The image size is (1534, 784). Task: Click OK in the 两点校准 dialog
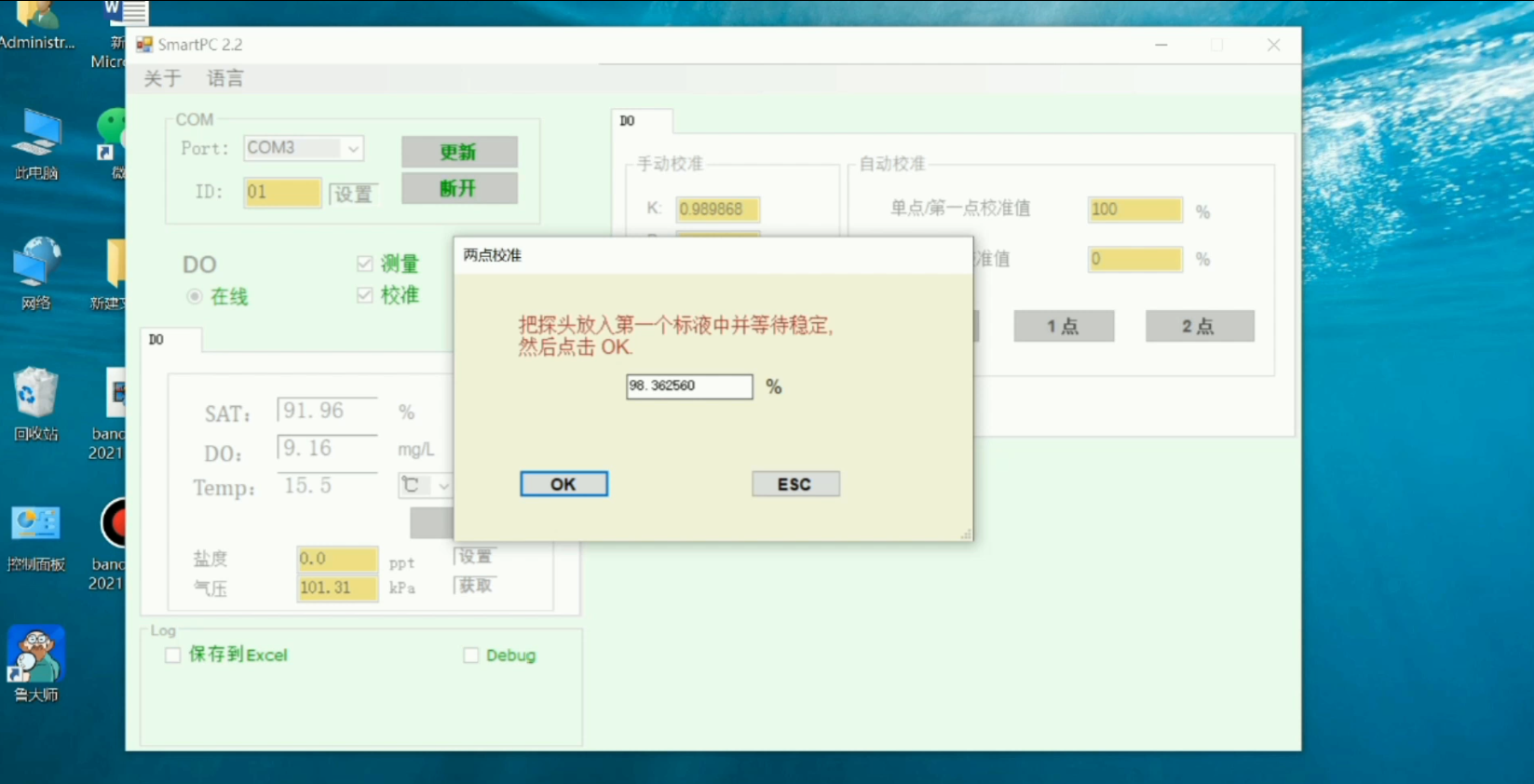[x=563, y=484]
